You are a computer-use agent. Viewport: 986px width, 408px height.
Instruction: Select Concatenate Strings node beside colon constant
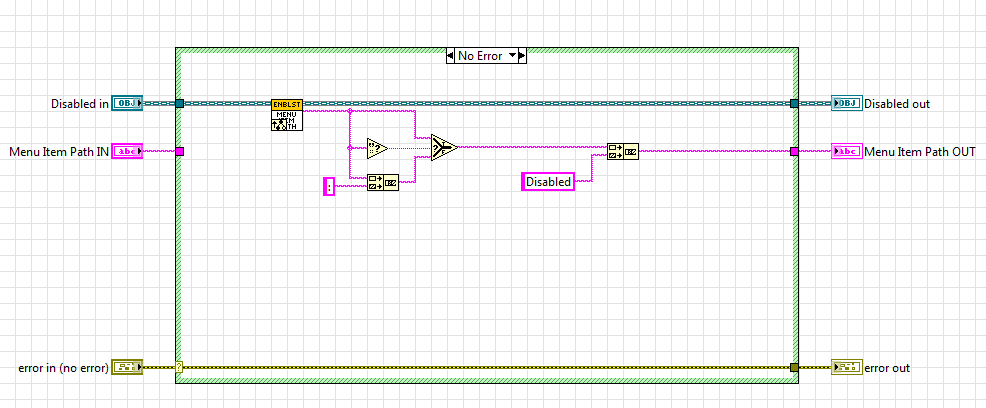[x=382, y=182]
